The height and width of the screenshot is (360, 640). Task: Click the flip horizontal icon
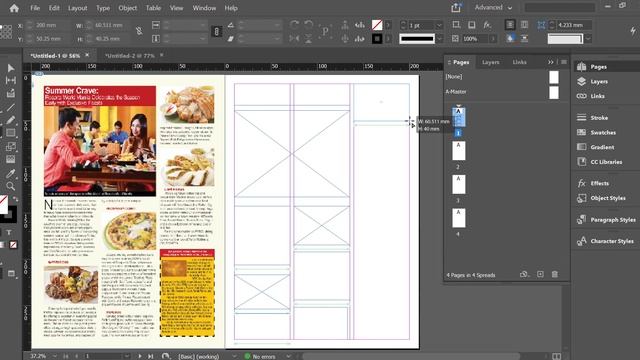[x=294, y=39]
